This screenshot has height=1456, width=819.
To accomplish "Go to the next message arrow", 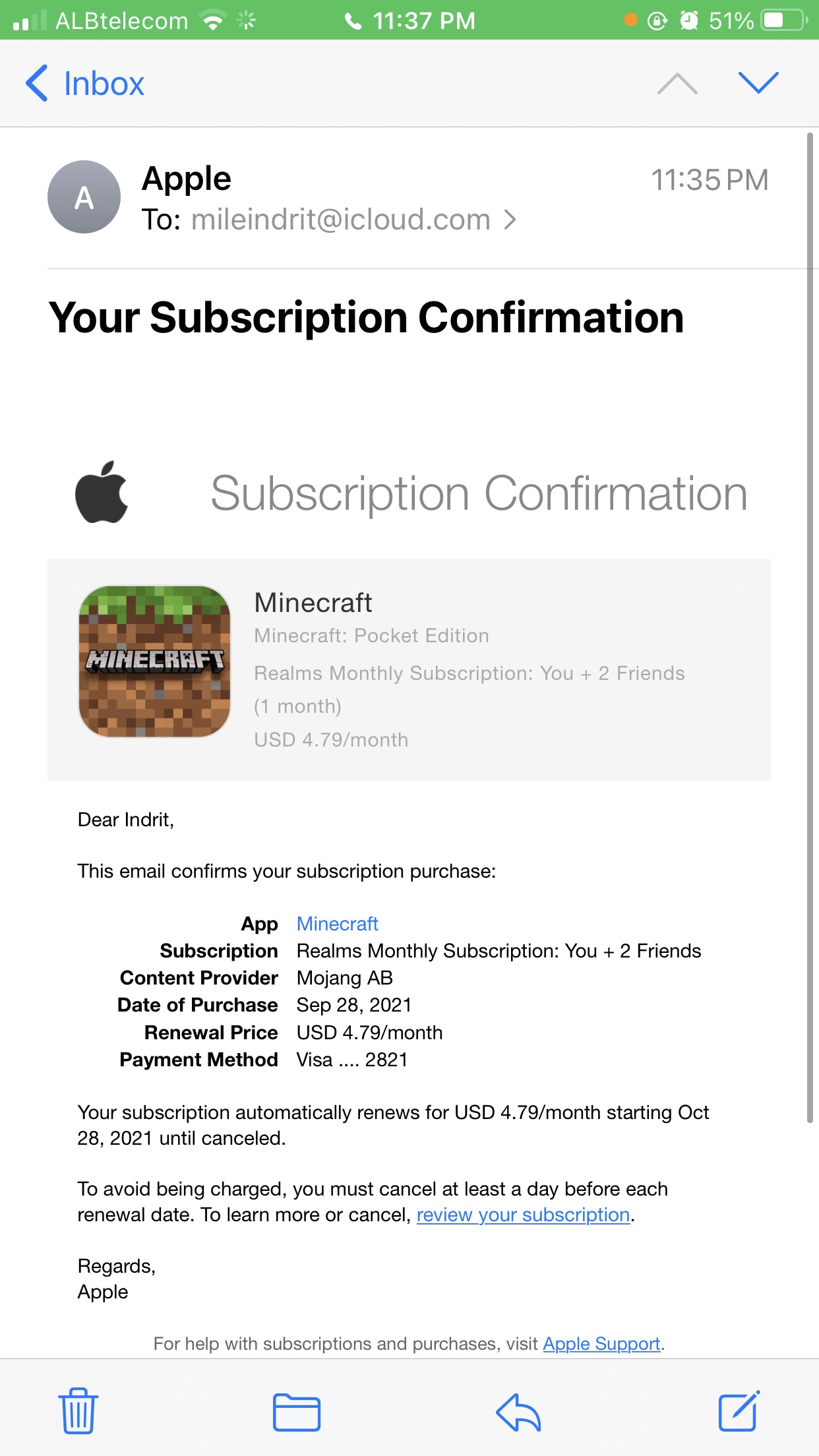I will click(758, 83).
